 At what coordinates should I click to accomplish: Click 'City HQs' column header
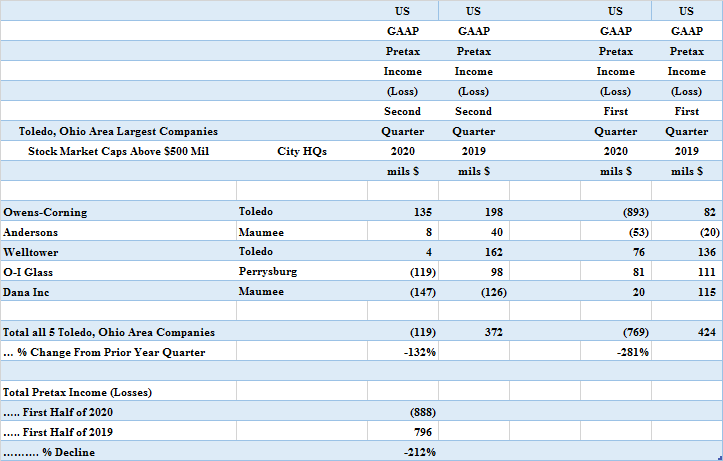pos(302,152)
